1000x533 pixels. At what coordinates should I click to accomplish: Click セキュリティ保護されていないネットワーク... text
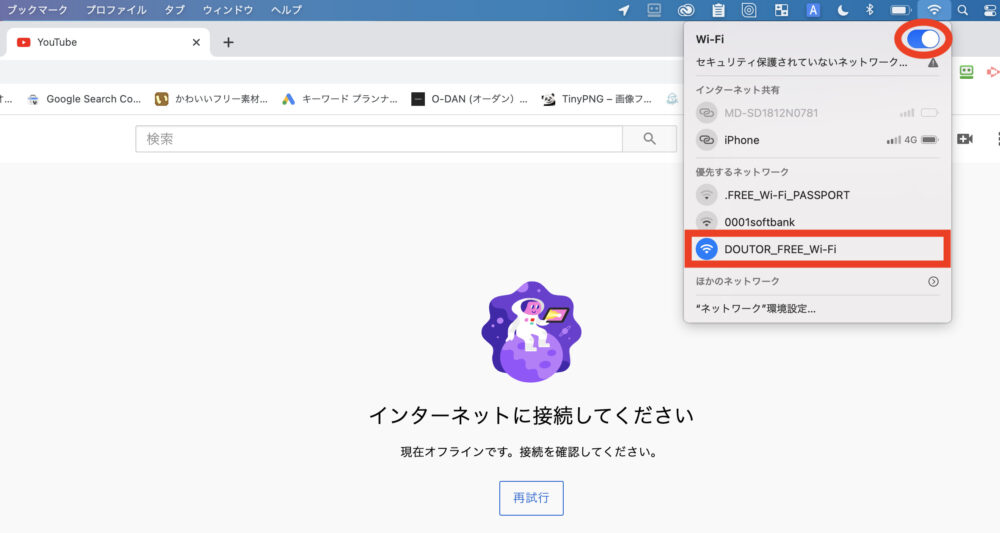801,62
